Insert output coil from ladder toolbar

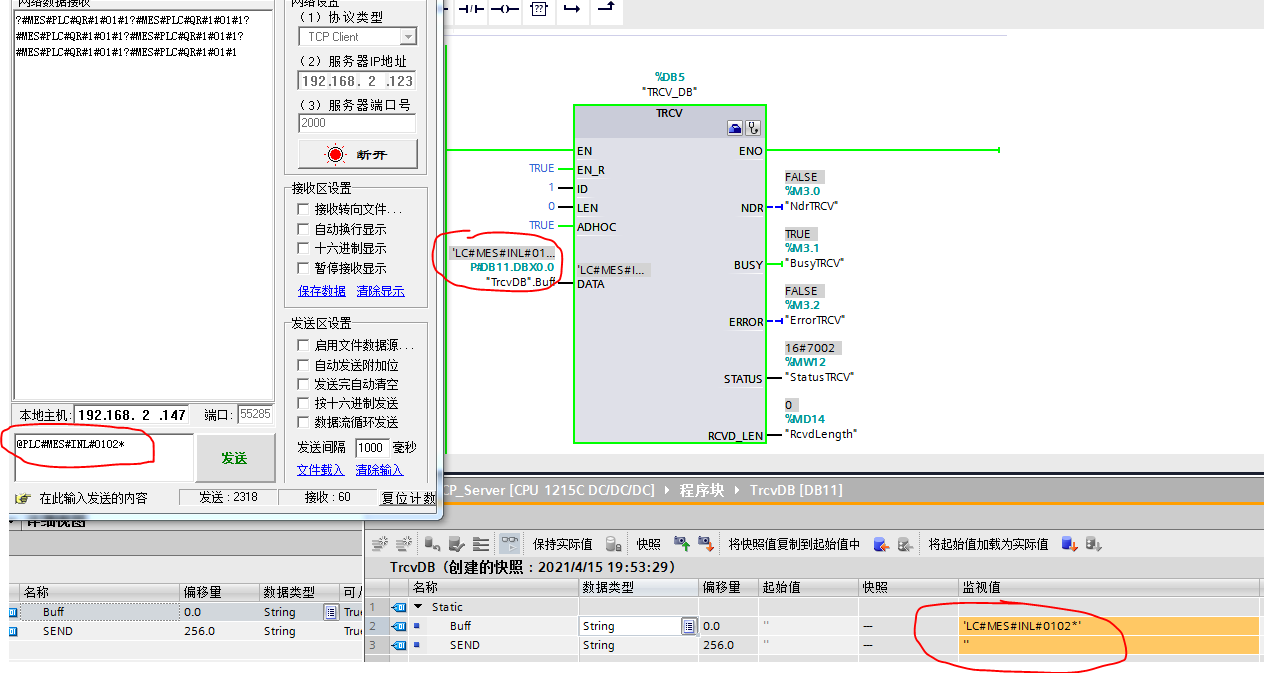pyautogui.click(x=505, y=9)
